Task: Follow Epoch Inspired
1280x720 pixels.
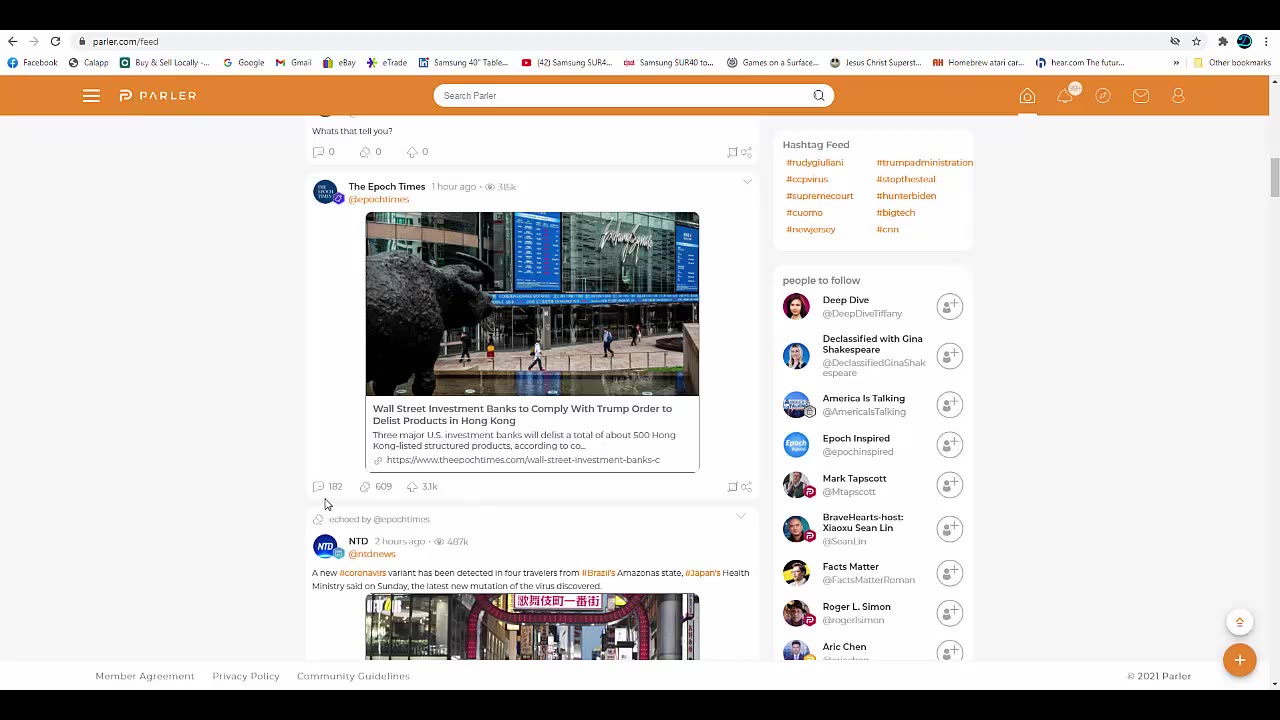Action: tap(950, 445)
